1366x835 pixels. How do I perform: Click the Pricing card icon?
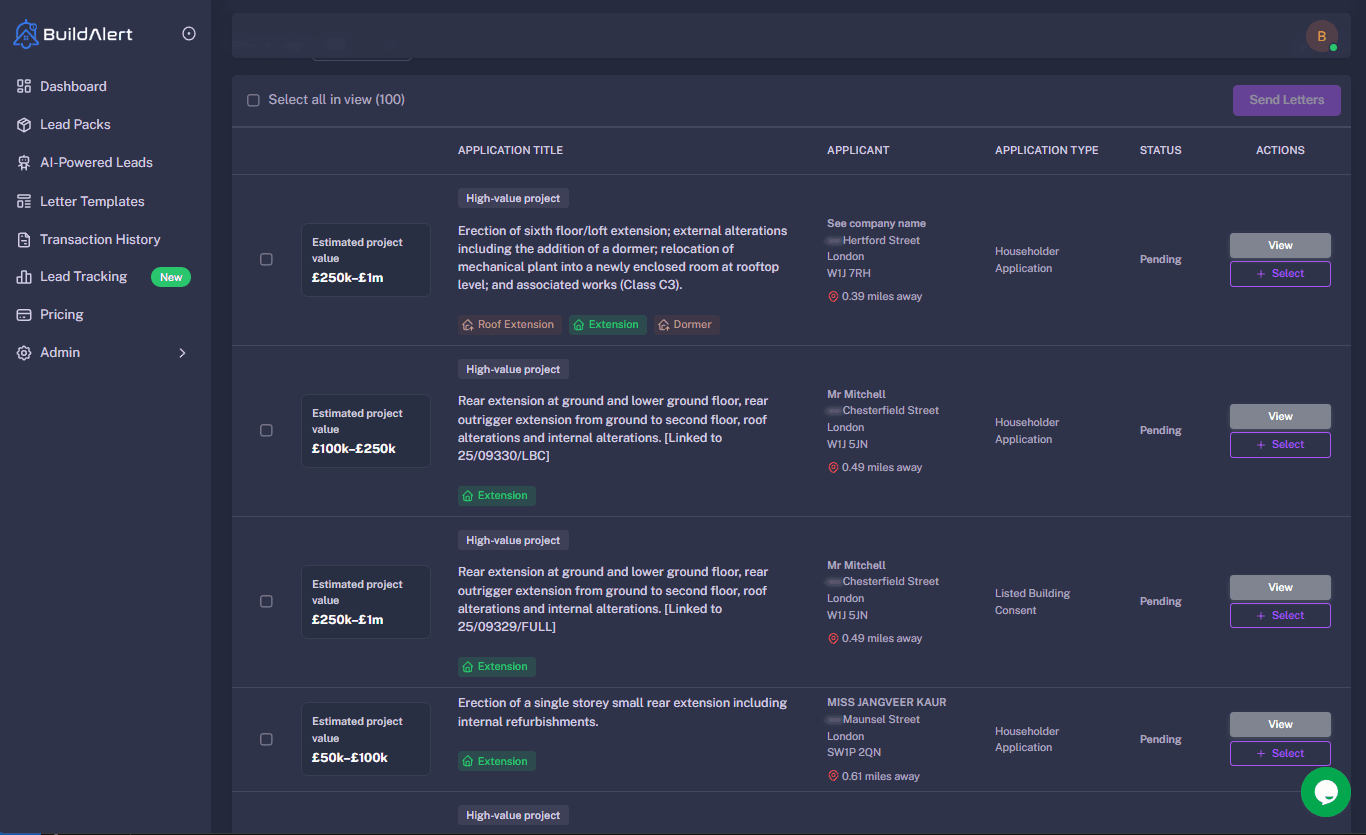(24, 315)
